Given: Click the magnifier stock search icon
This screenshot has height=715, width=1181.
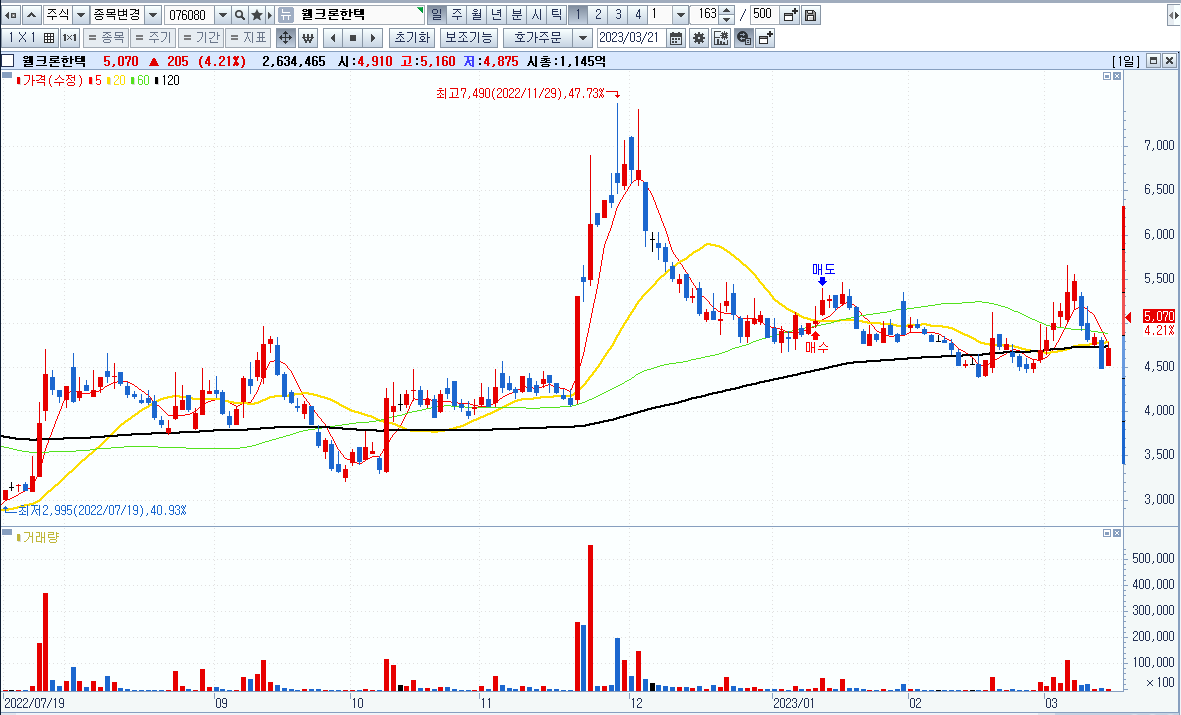Looking at the screenshot, I should tap(240, 15).
